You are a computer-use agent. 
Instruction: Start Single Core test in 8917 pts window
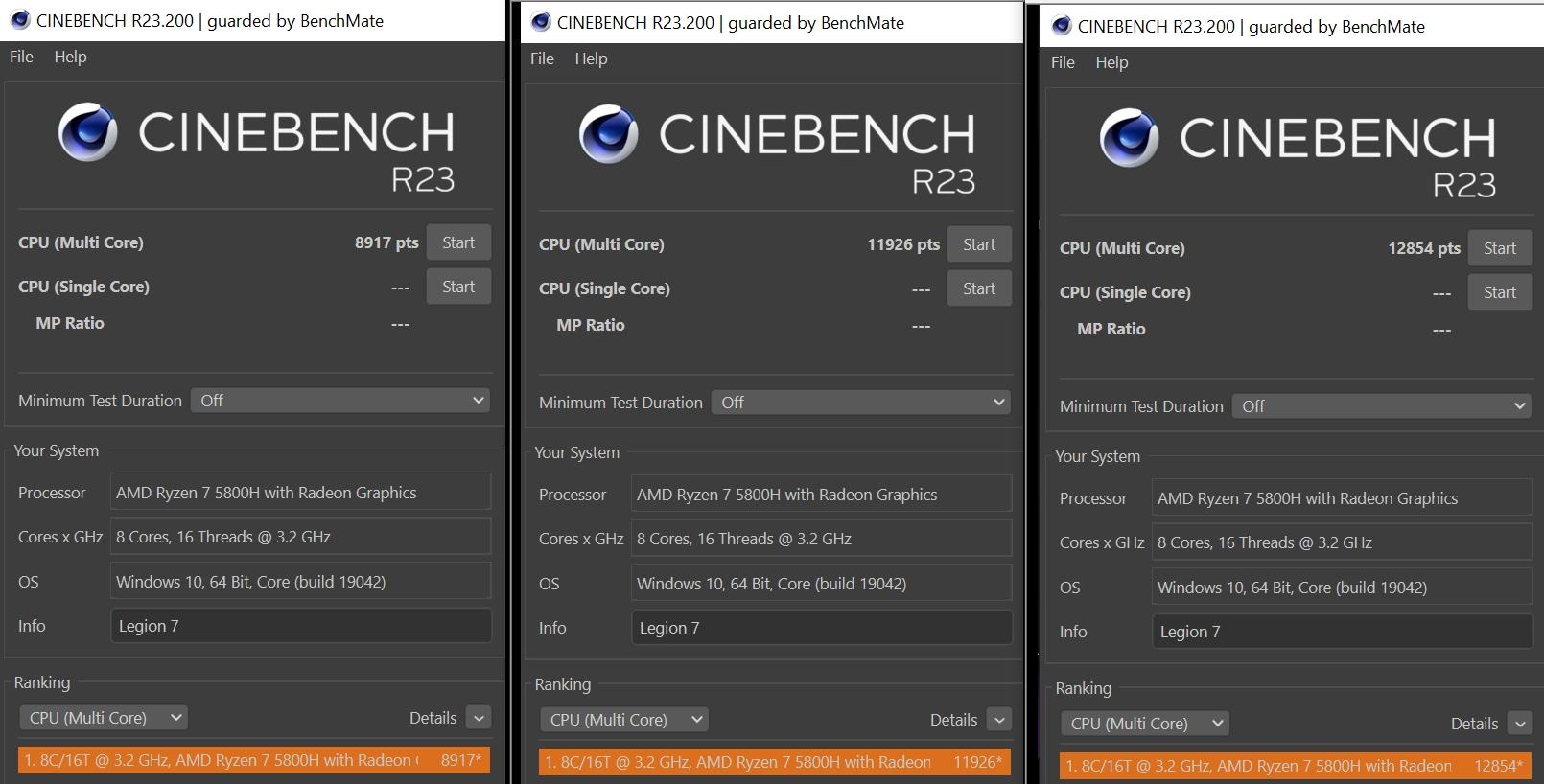coord(458,287)
